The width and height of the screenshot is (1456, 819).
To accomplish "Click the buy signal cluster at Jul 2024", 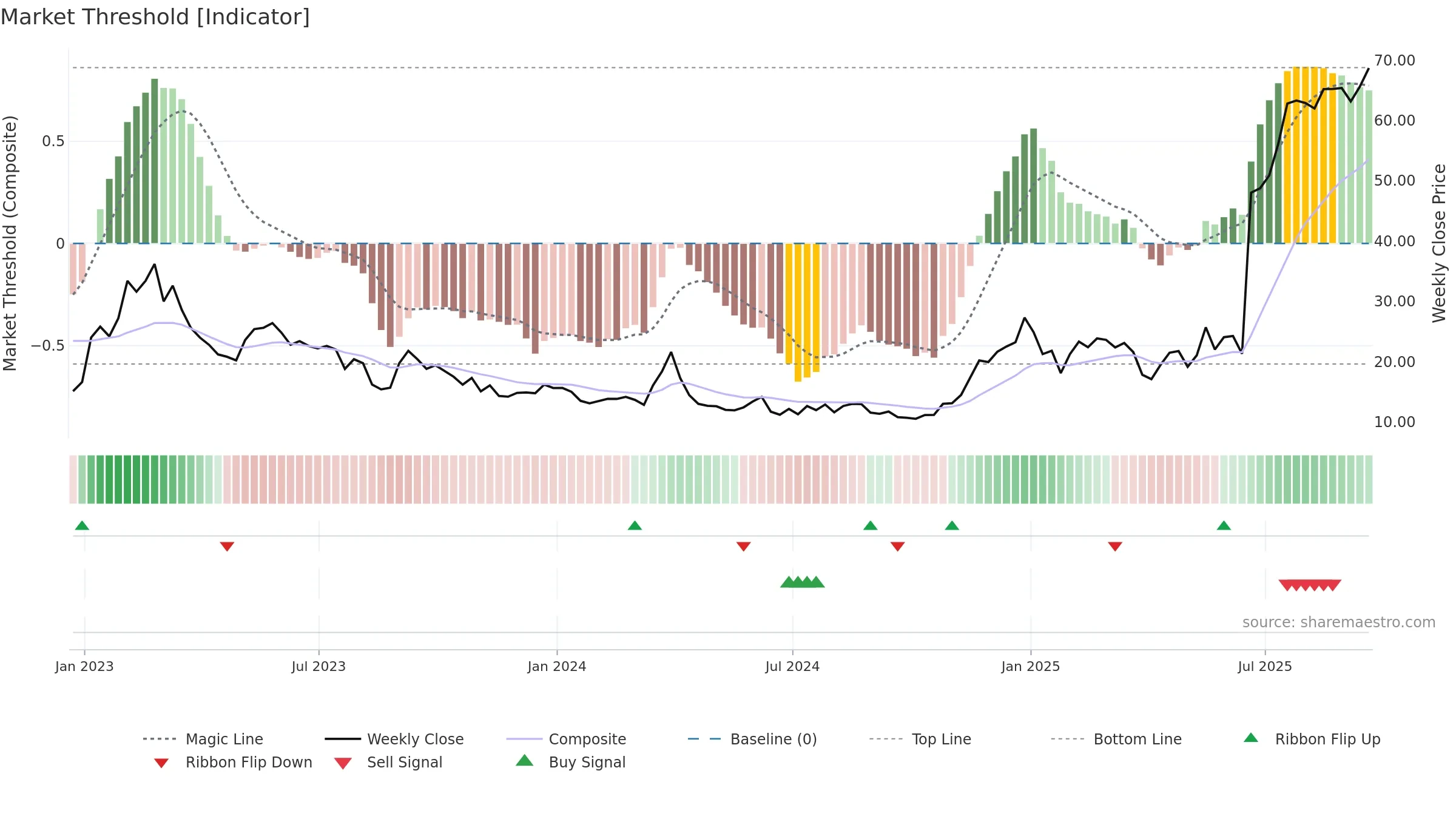I will pyautogui.click(x=802, y=582).
